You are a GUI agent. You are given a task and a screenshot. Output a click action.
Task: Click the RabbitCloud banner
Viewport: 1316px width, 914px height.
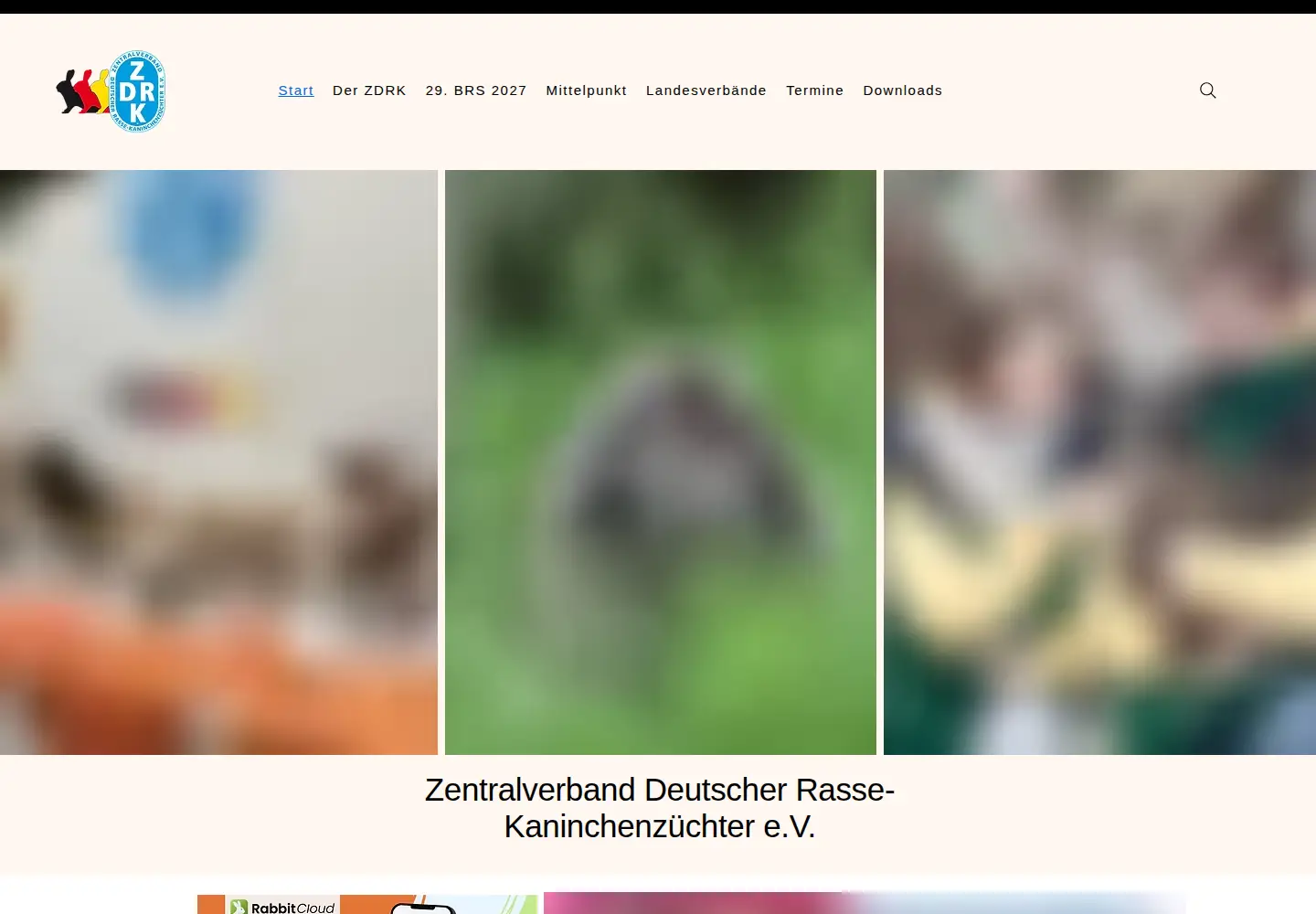(367, 904)
